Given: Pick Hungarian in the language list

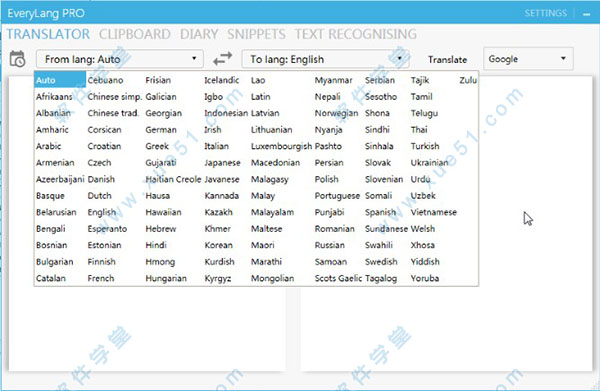Looking at the screenshot, I should click(x=166, y=278).
